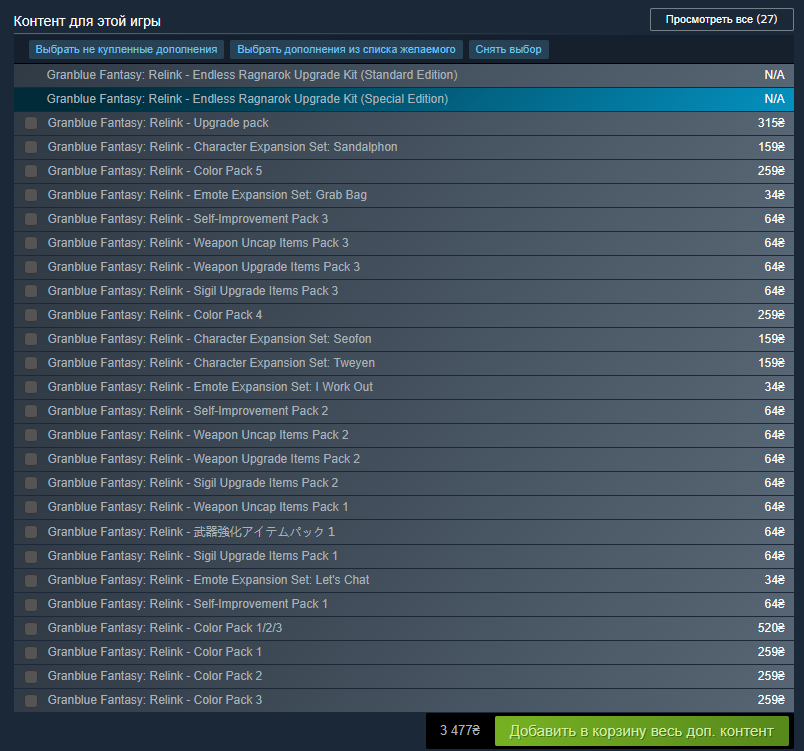The image size is (804, 751).
Task: Clear the add-on selection
Action: coord(508,49)
